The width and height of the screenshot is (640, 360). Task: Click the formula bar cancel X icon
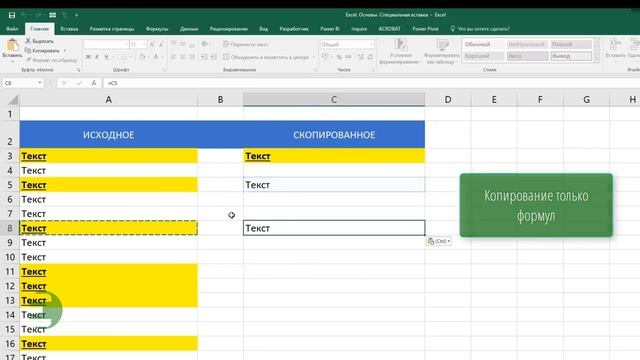pos(64,83)
